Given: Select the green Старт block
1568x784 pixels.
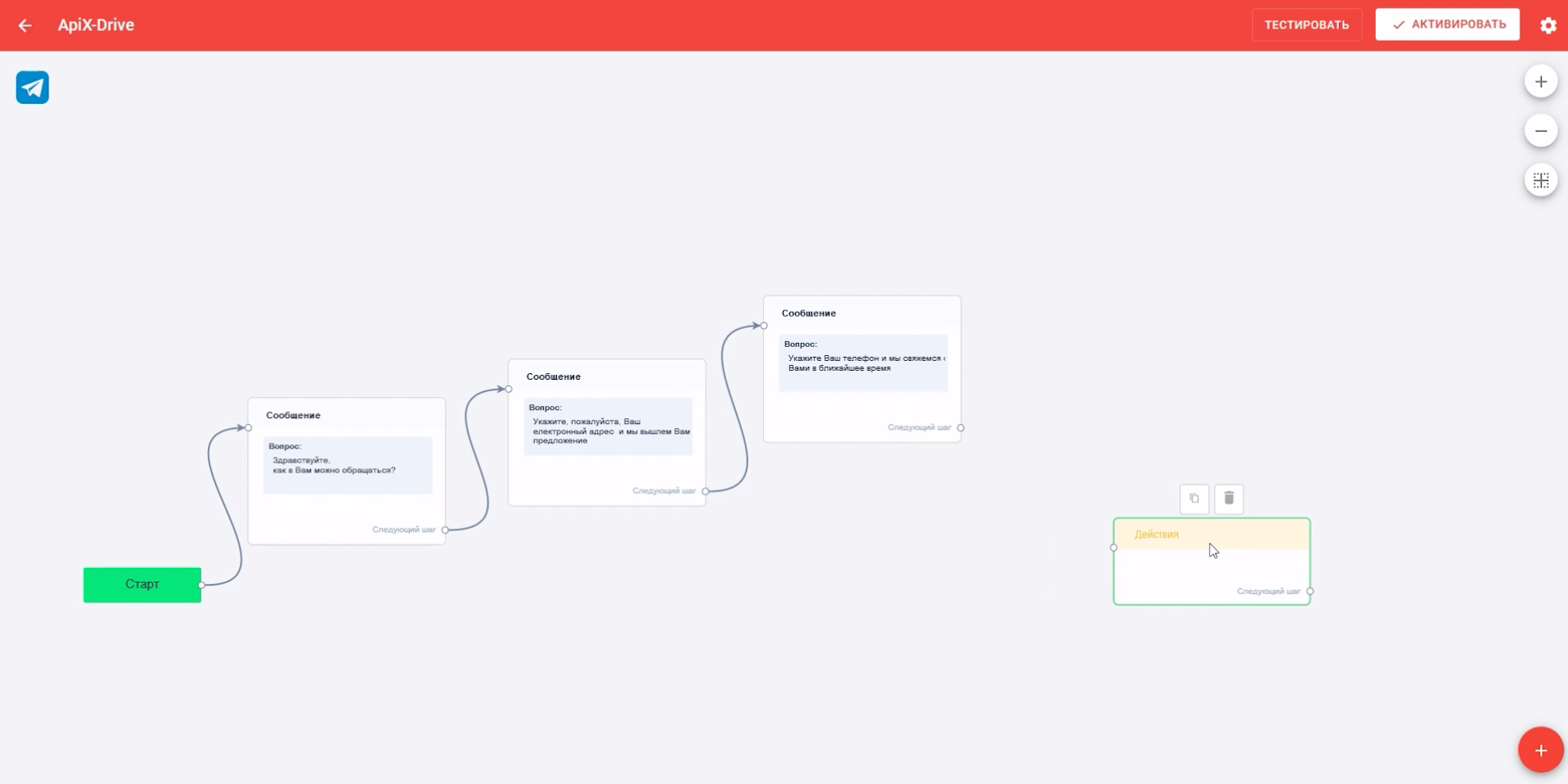Looking at the screenshot, I should click(x=142, y=584).
